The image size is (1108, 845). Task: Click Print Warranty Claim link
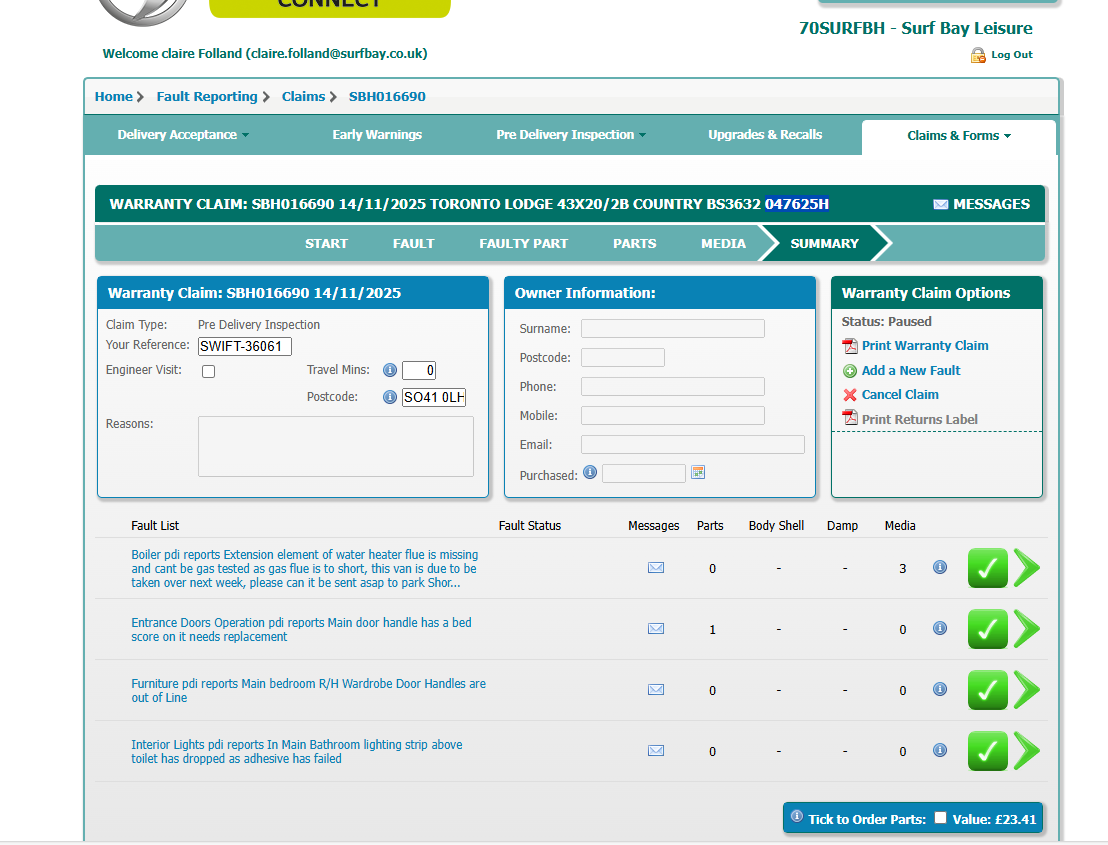[925, 345]
